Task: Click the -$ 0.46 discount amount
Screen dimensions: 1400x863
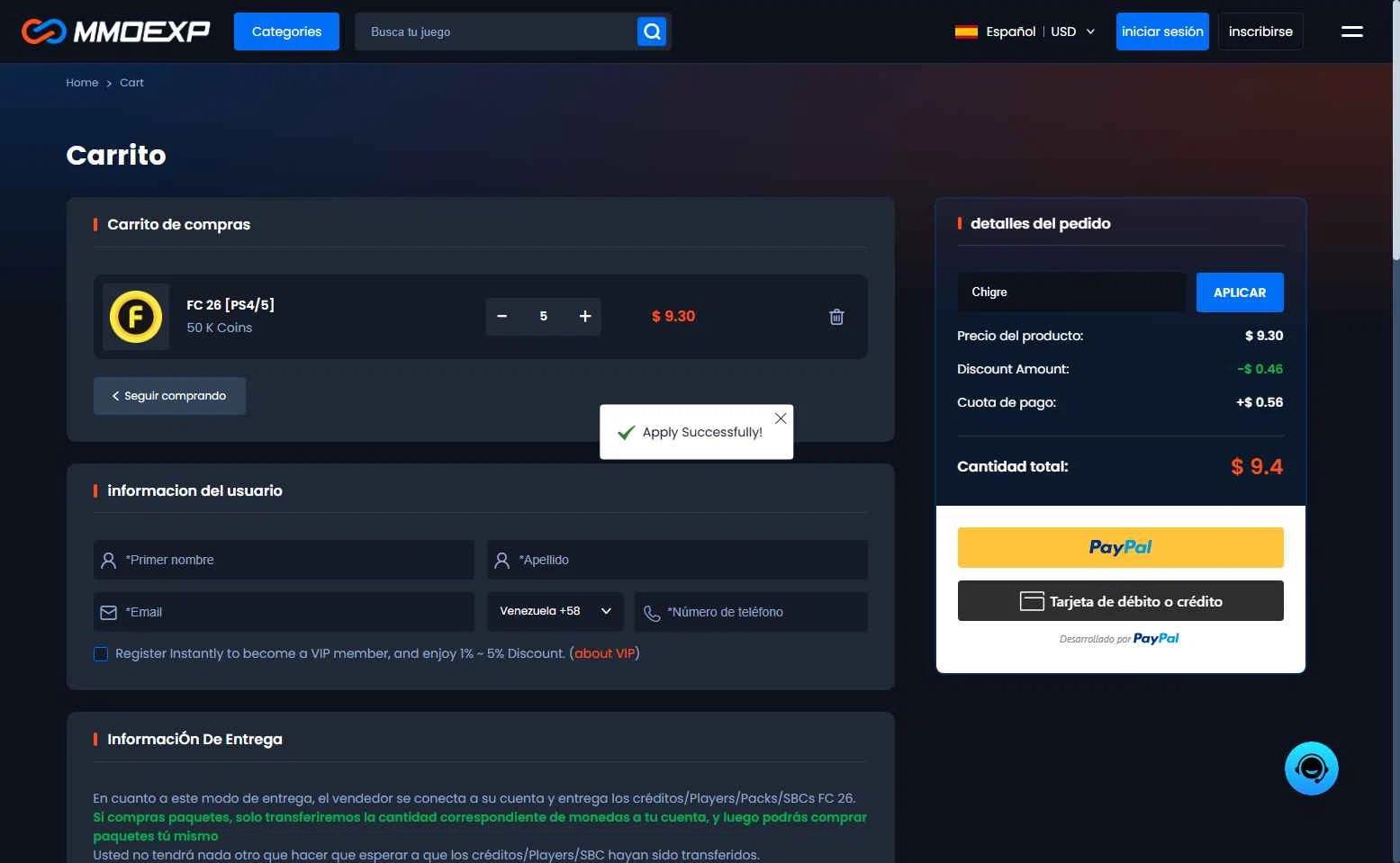Action: 1260,369
